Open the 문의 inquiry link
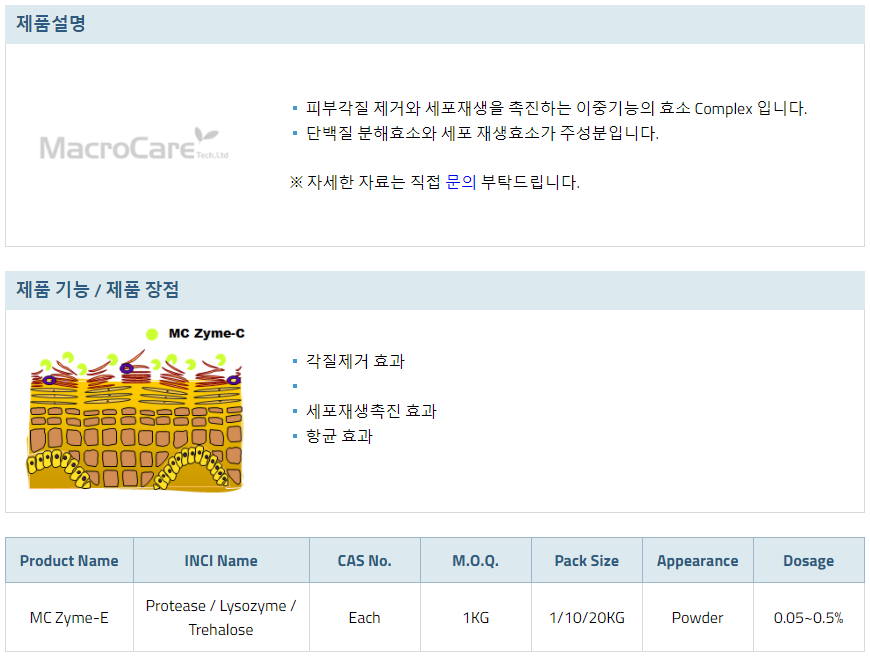Viewport: 870px width, 659px height. [461, 182]
